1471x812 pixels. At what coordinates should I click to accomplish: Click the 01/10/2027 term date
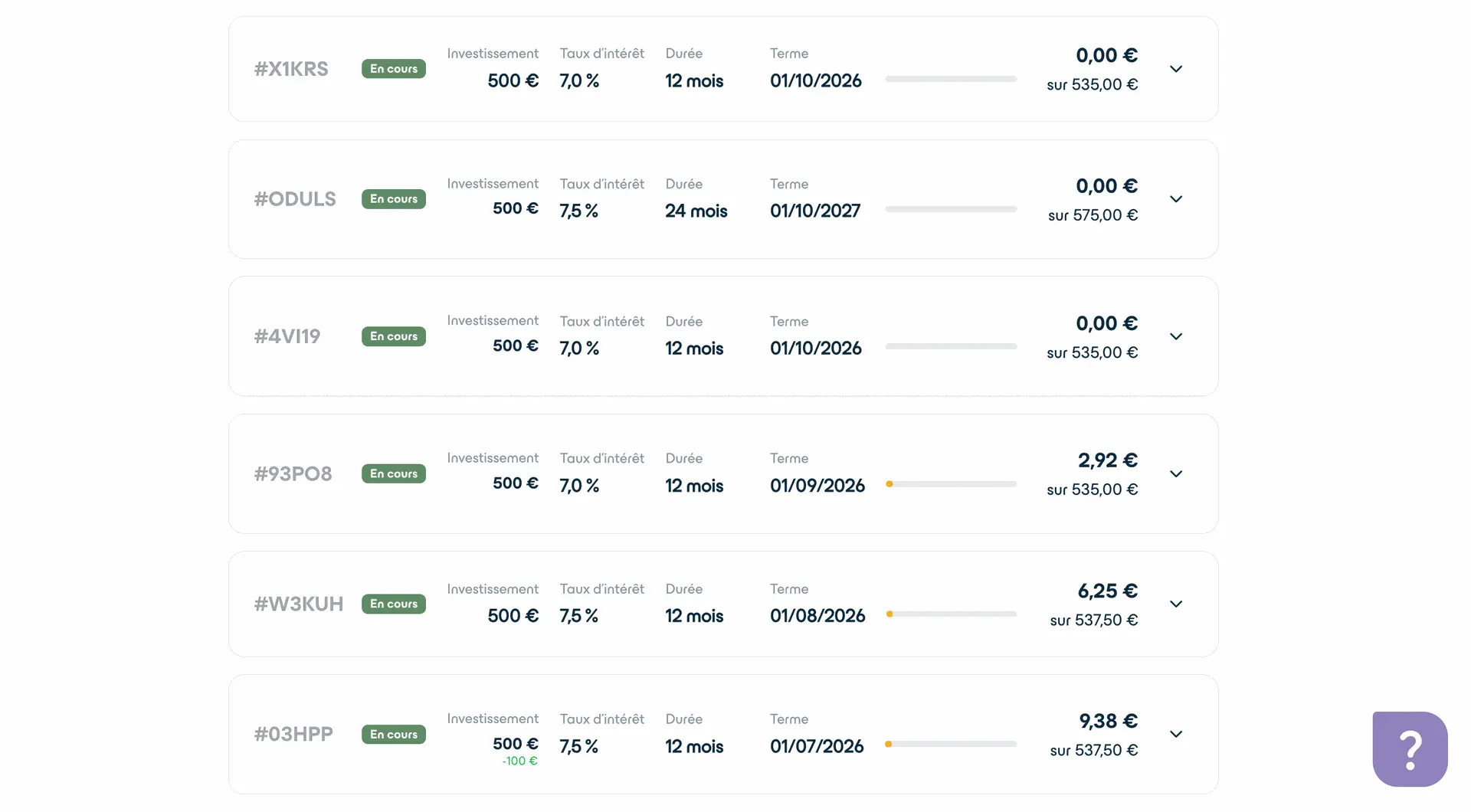coord(815,211)
